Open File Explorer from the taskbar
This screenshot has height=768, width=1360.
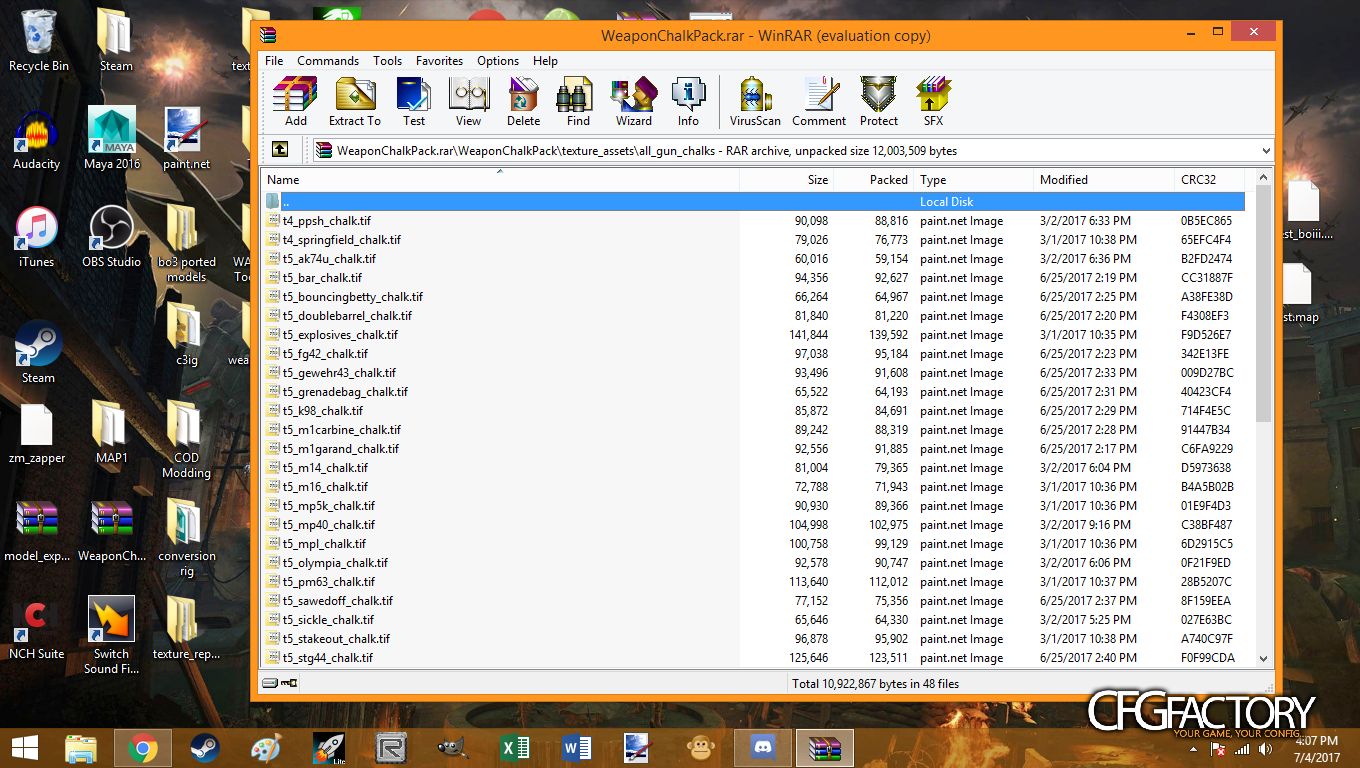pyautogui.click(x=81, y=748)
